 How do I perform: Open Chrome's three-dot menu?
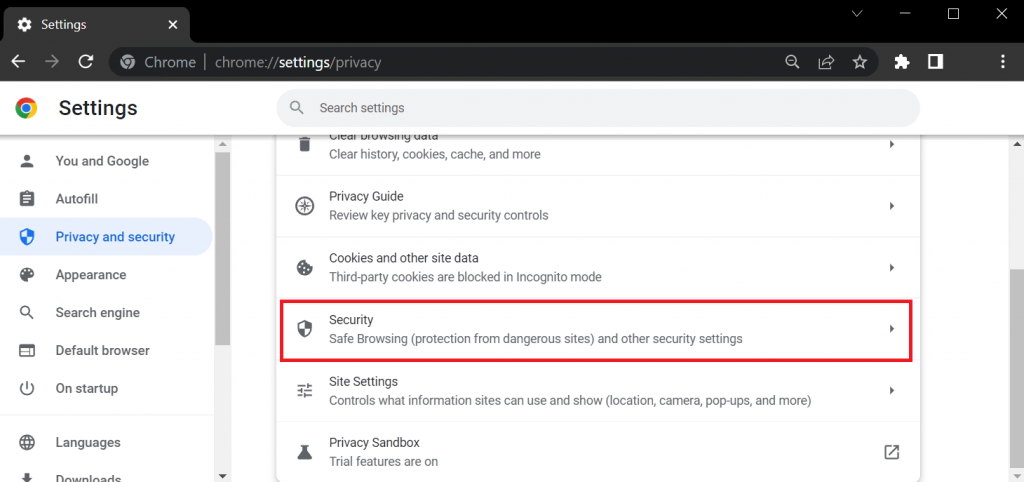(1003, 62)
